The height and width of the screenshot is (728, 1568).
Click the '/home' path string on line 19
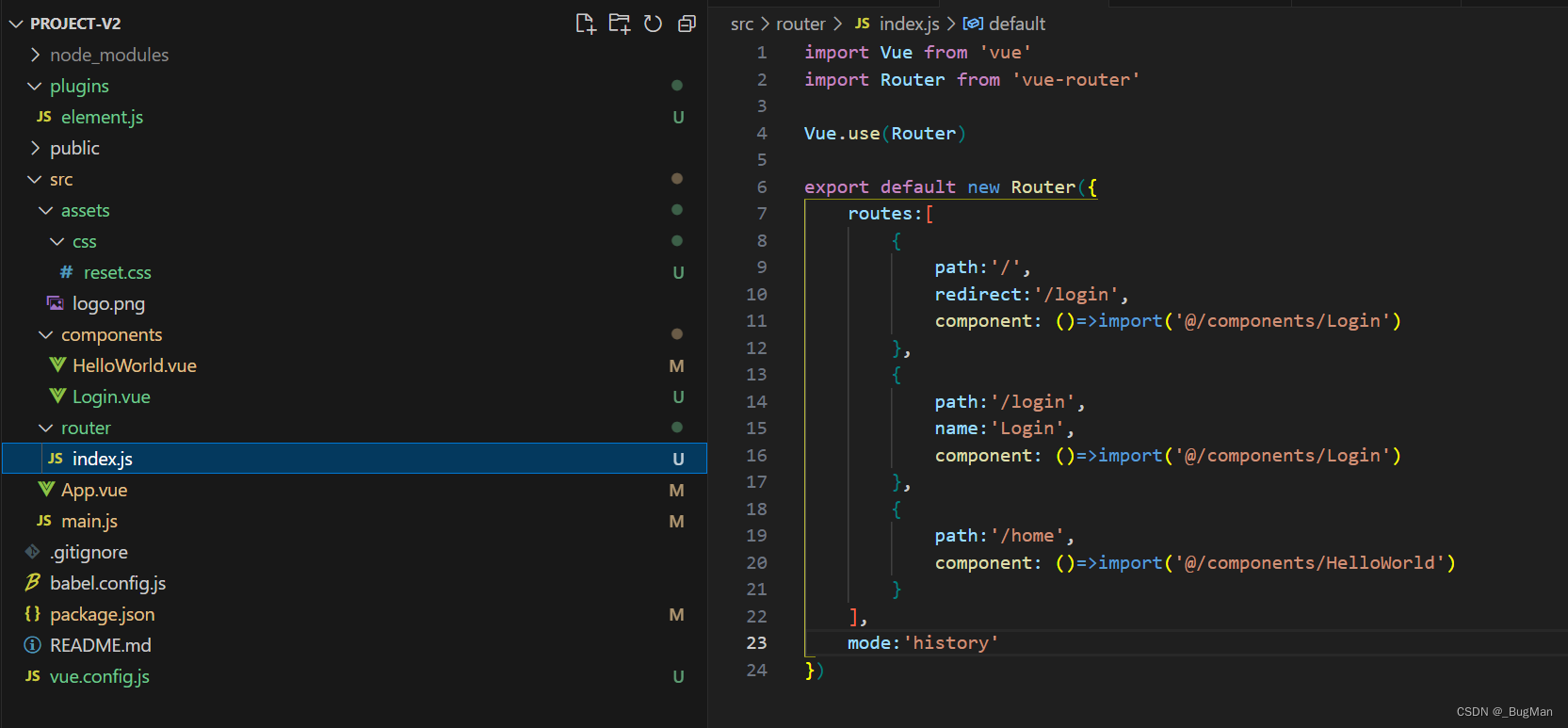[1026, 535]
